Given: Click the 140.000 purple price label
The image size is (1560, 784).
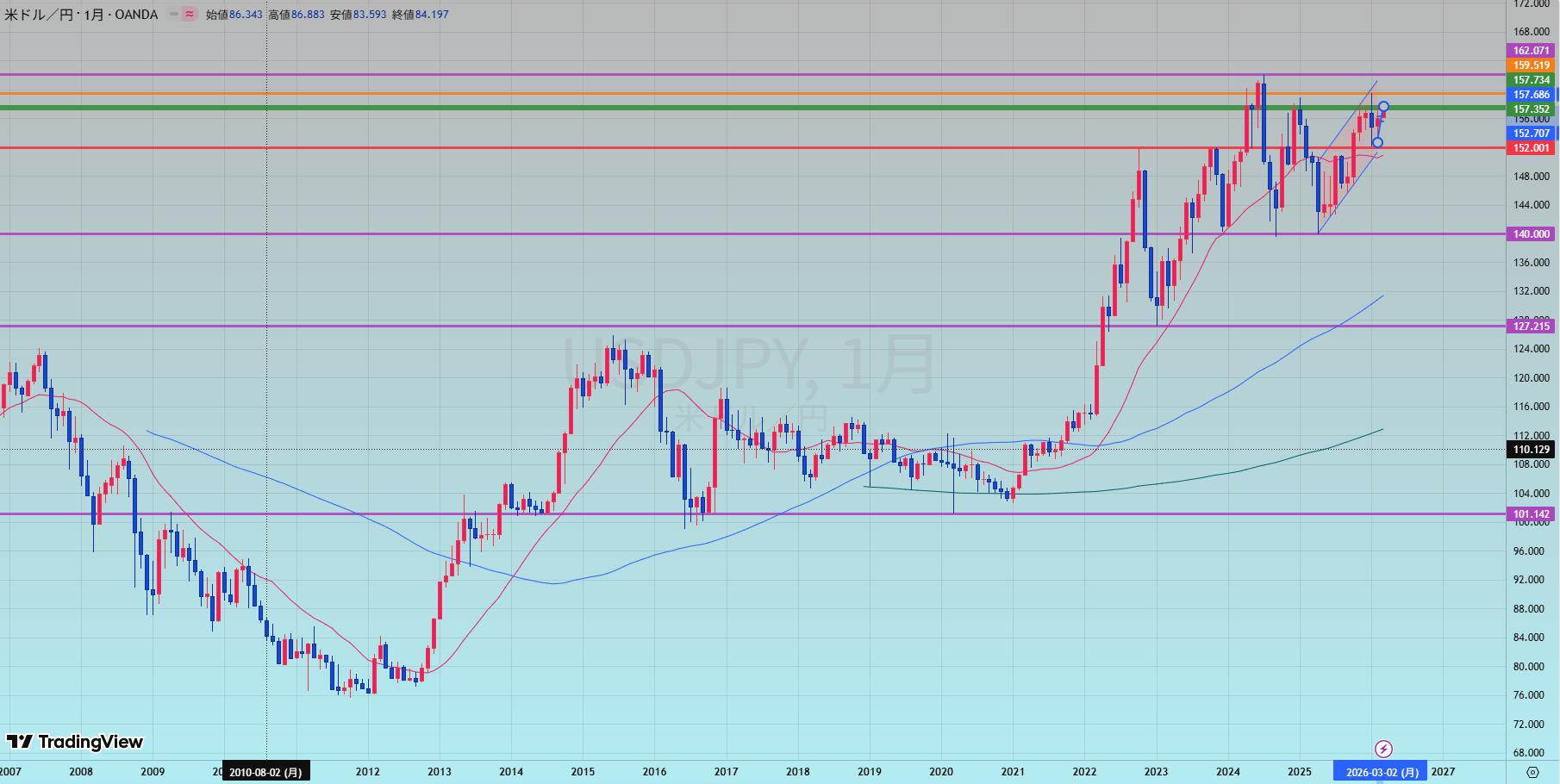Looking at the screenshot, I should pos(1531,234).
